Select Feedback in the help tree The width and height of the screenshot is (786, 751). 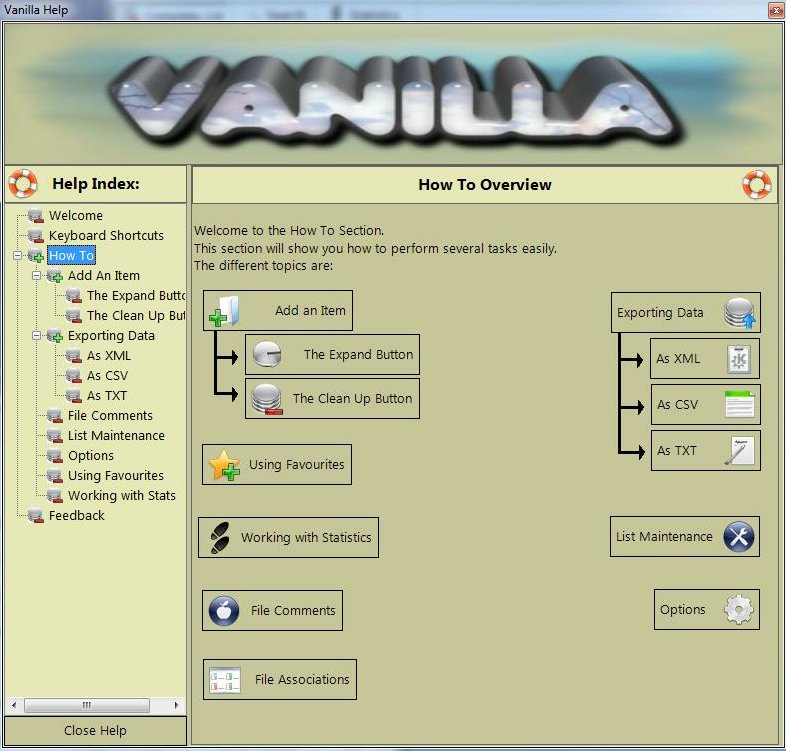coord(76,516)
